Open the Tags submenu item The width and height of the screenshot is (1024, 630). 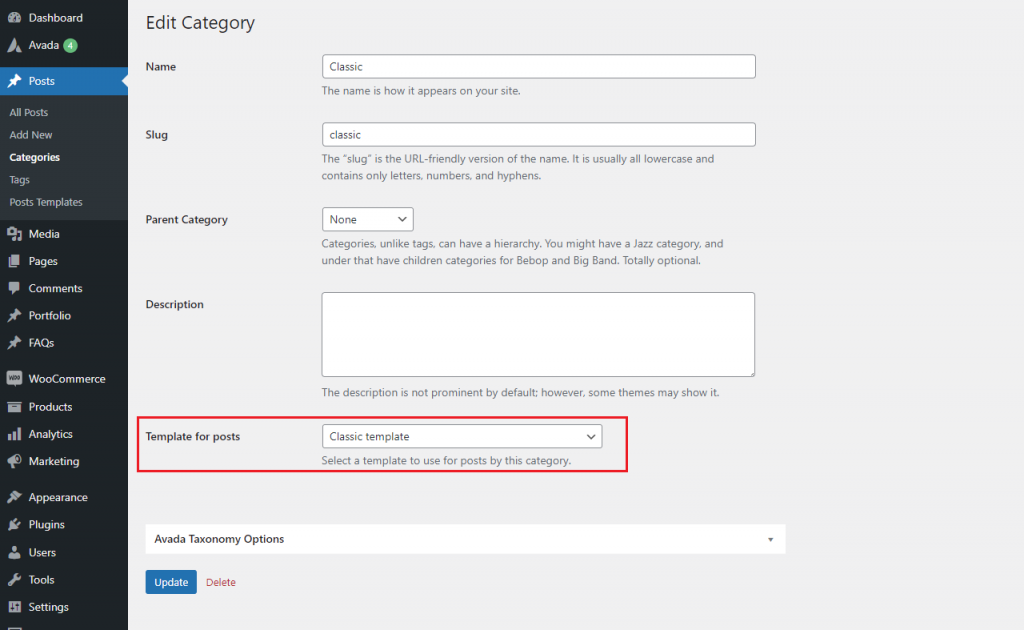tap(20, 180)
